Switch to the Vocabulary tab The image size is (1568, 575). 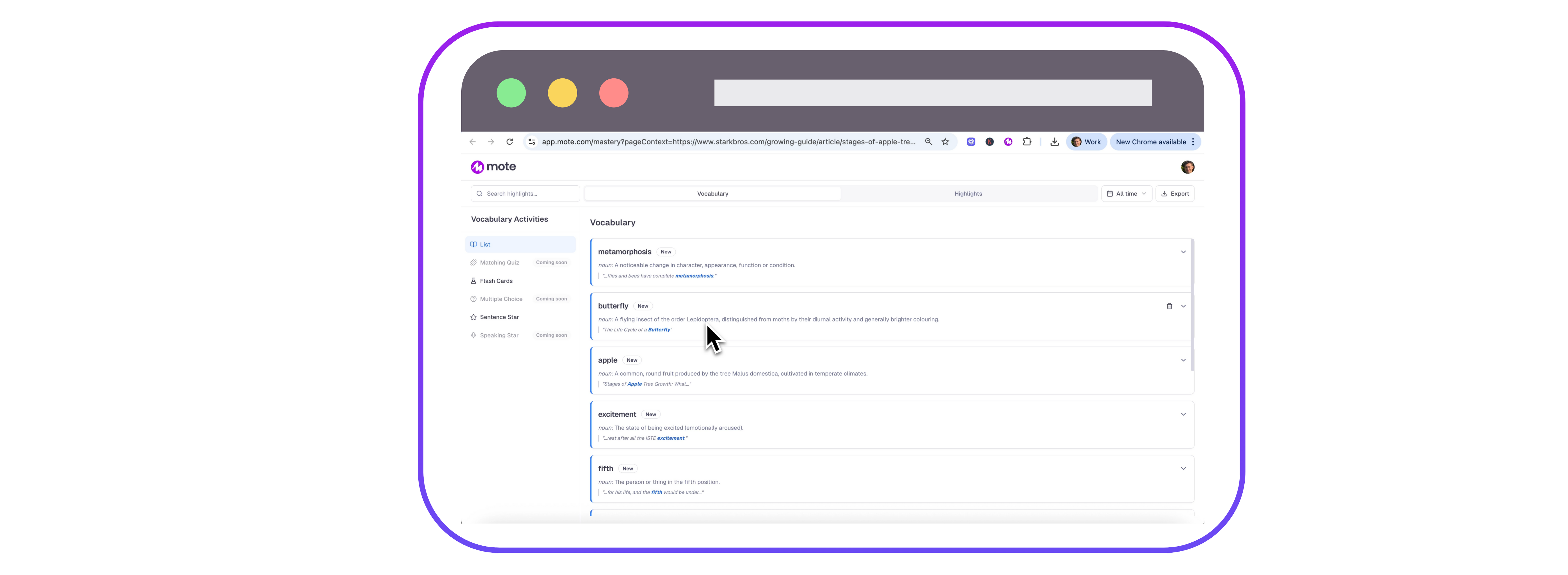712,193
